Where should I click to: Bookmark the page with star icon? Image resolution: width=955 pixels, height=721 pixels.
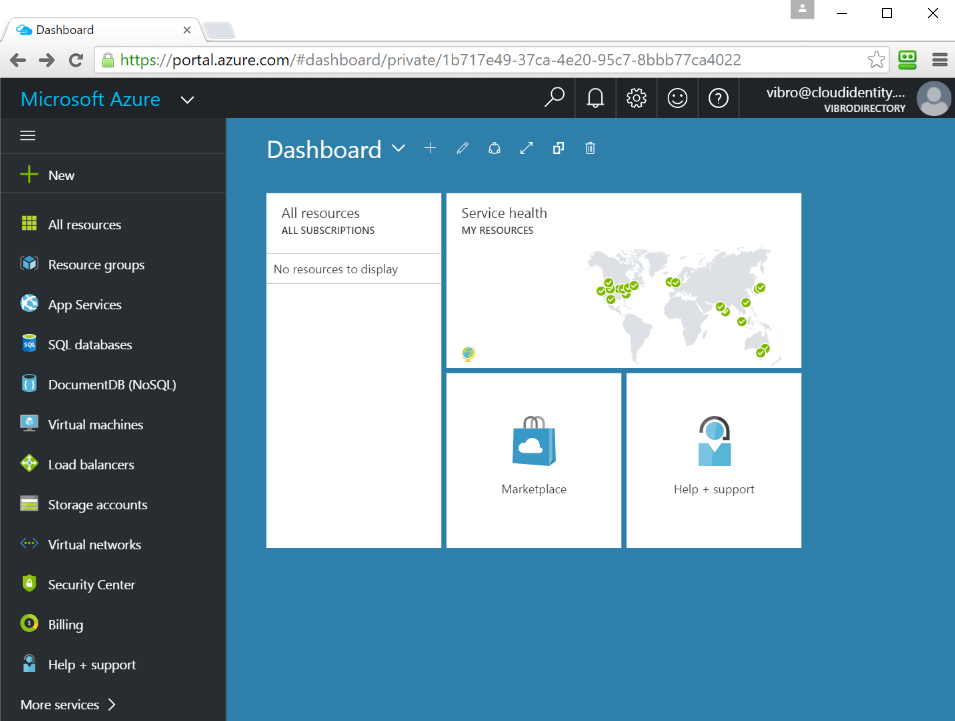tap(876, 60)
